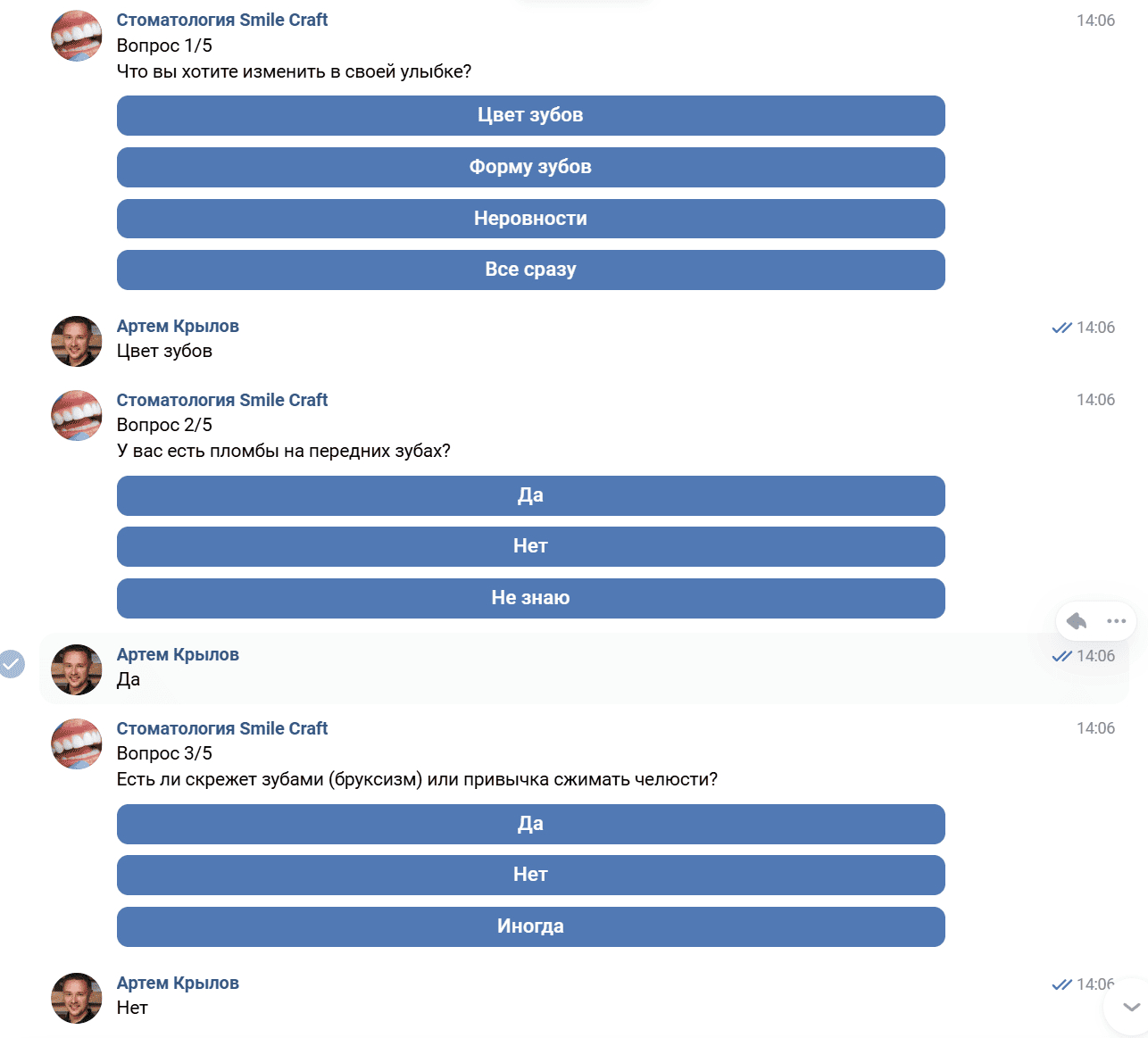Choose the "Форму зубов" option
This screenshot has width=1148, height=1038.
point(530,167)
